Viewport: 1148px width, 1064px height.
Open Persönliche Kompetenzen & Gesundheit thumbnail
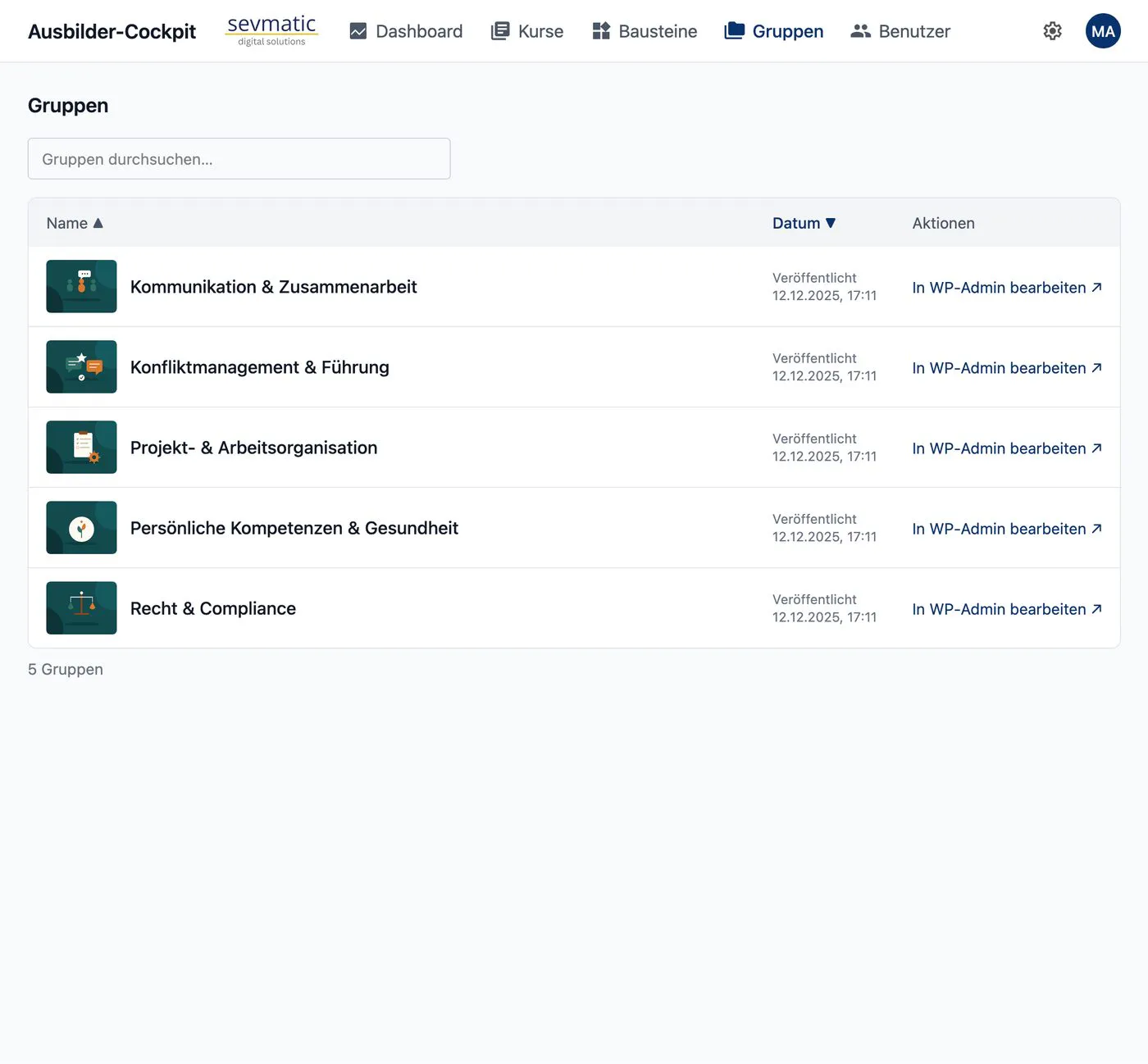coord(81,527)
